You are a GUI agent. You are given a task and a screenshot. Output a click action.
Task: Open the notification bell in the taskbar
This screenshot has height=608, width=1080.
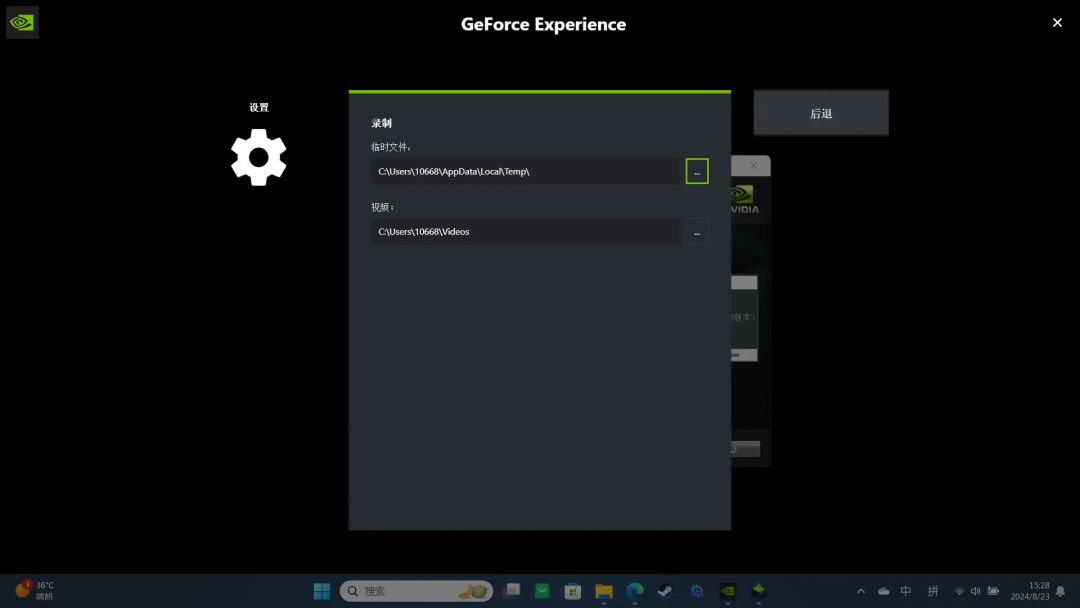tap(1060, 591)
